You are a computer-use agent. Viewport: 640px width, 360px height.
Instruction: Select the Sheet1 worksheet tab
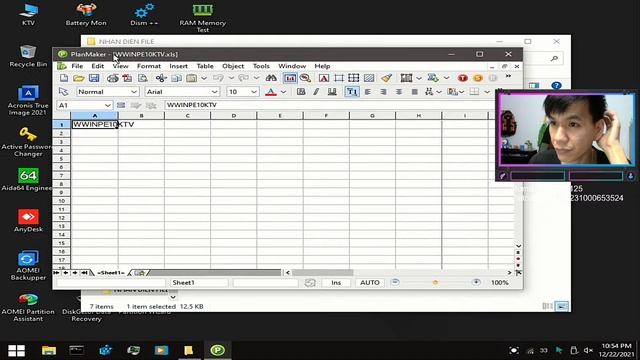click(111, 272)
